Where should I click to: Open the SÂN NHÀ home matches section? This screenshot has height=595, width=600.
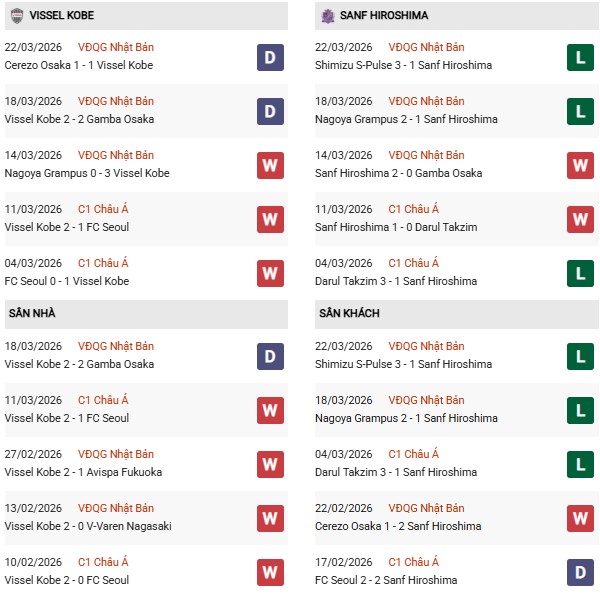tap(32, 313)
